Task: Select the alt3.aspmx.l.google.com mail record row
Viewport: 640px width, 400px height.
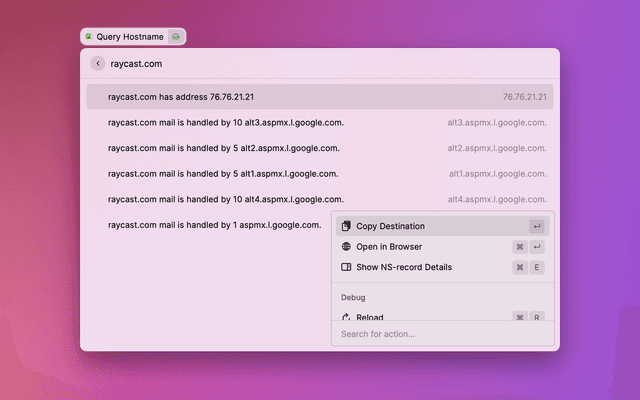Action: point(320,123)
